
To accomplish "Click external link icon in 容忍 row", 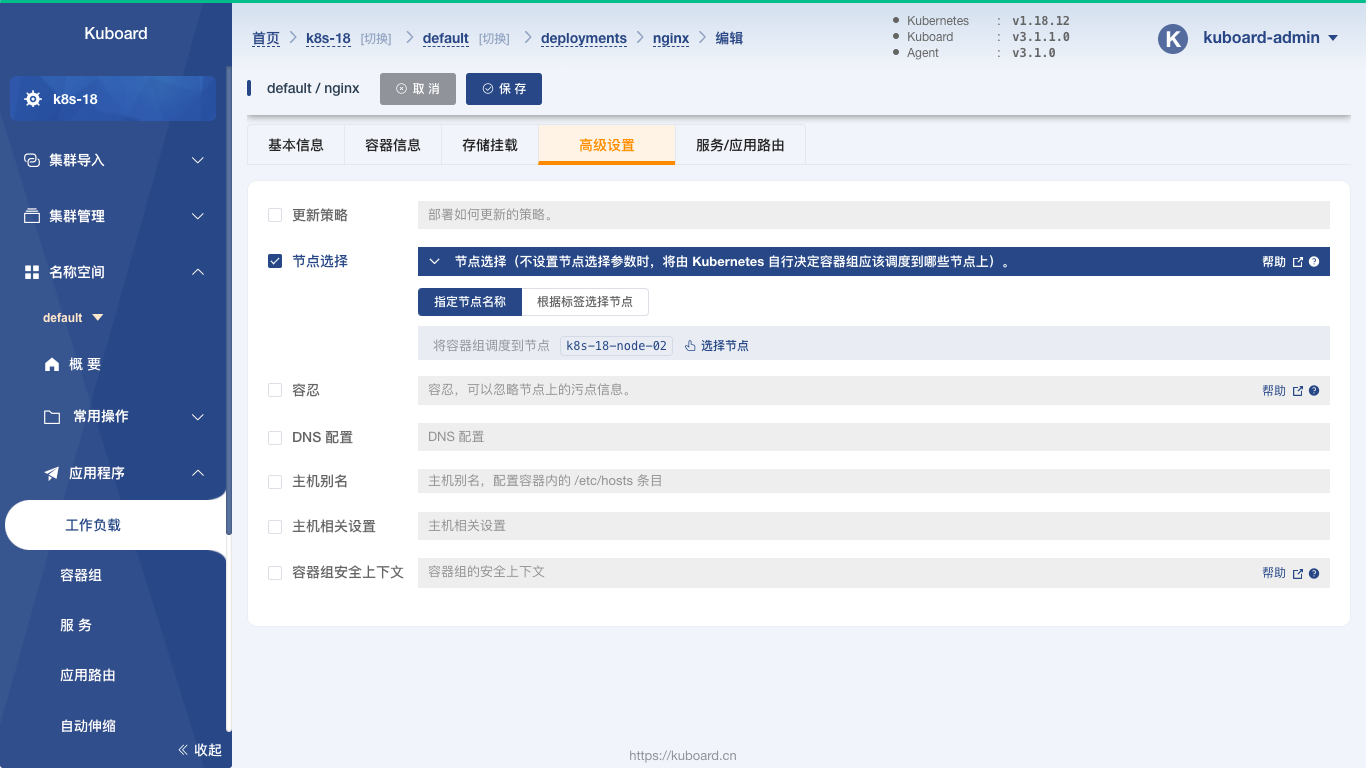I will [x=1298, y=391].
